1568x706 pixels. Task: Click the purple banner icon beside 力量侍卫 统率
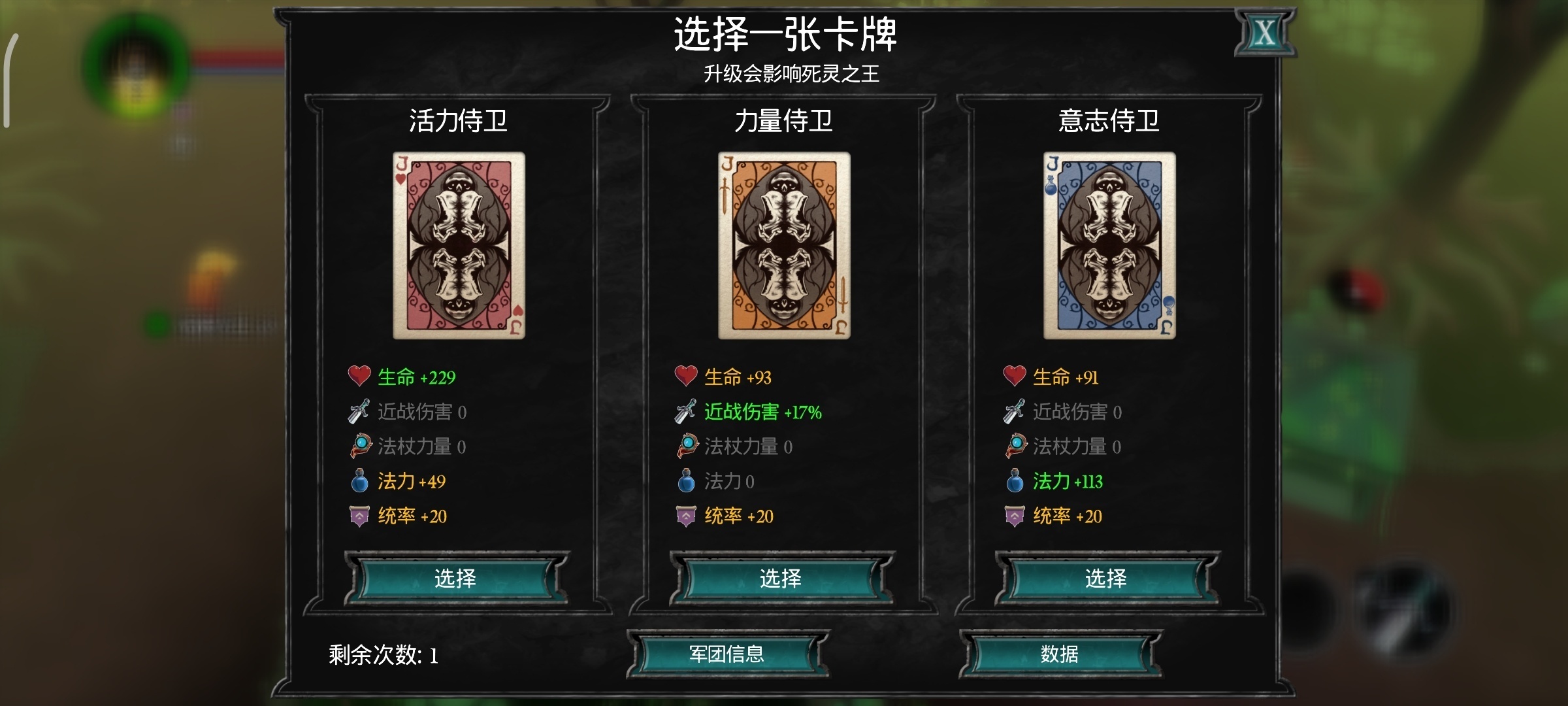tap(686, 516)
